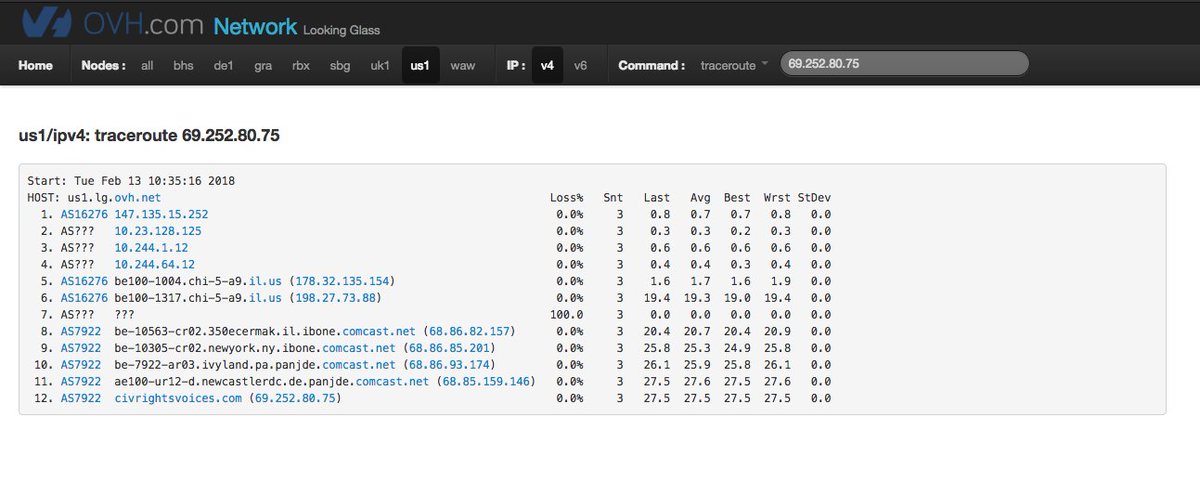Click the Loss% column header
The height and width of the screenshot is (482, 1200).
[566, 198]
